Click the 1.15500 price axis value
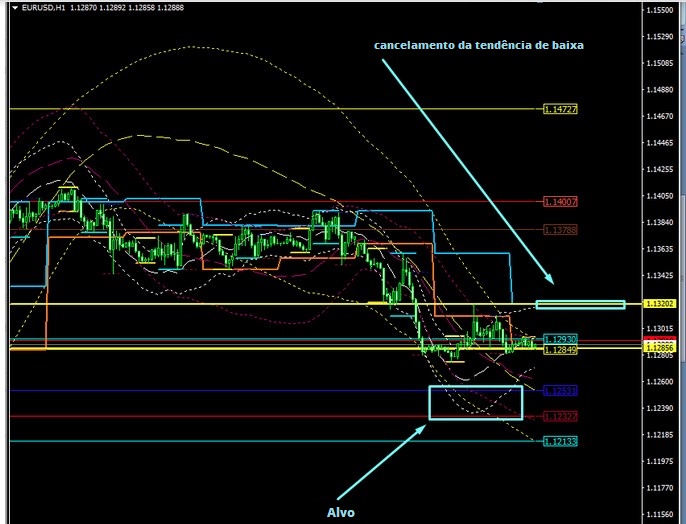This screenshot has width=686, height=524. [660, 10]
